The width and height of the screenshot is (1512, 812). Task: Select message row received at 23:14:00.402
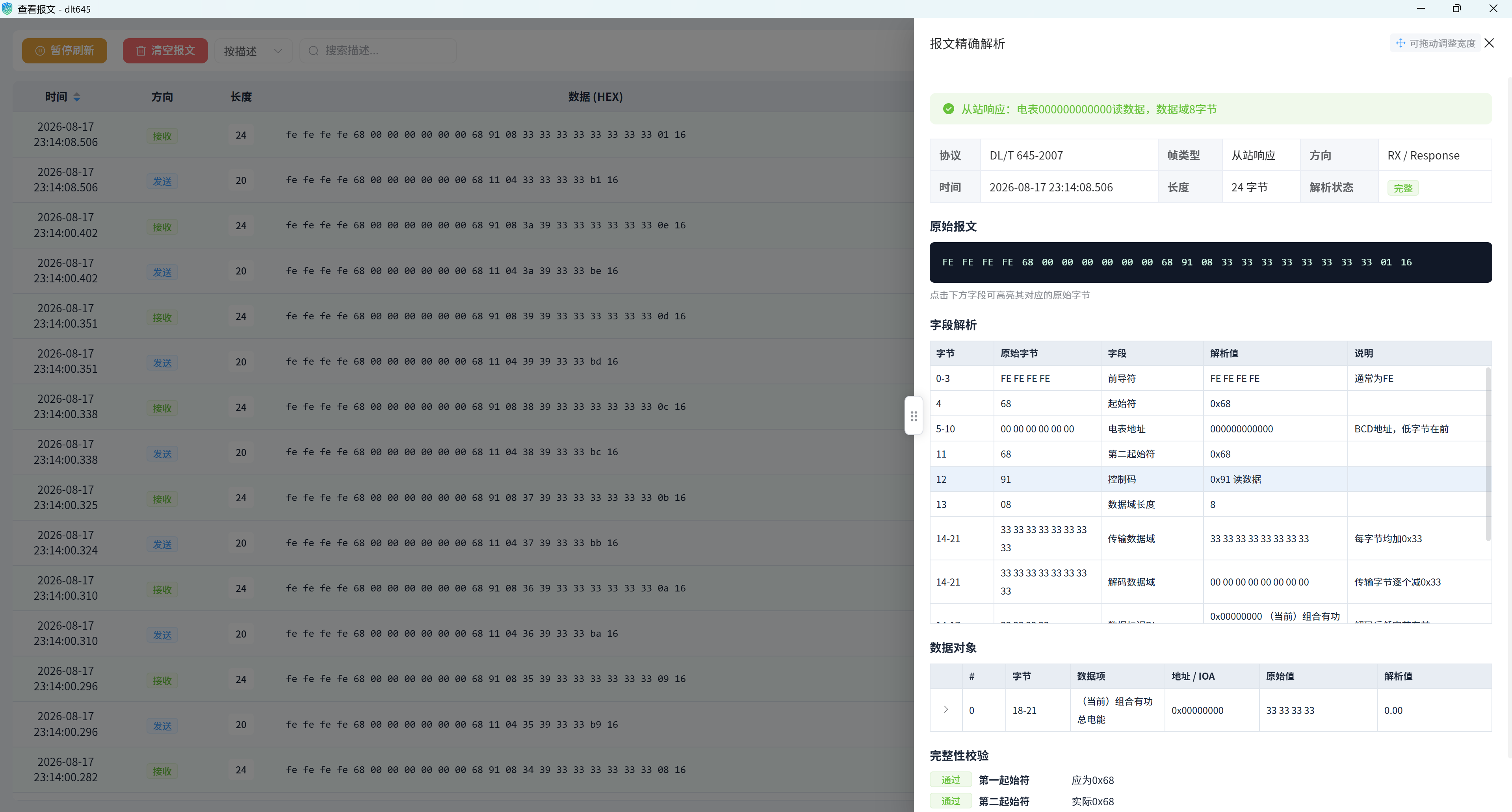pos(463,225)
